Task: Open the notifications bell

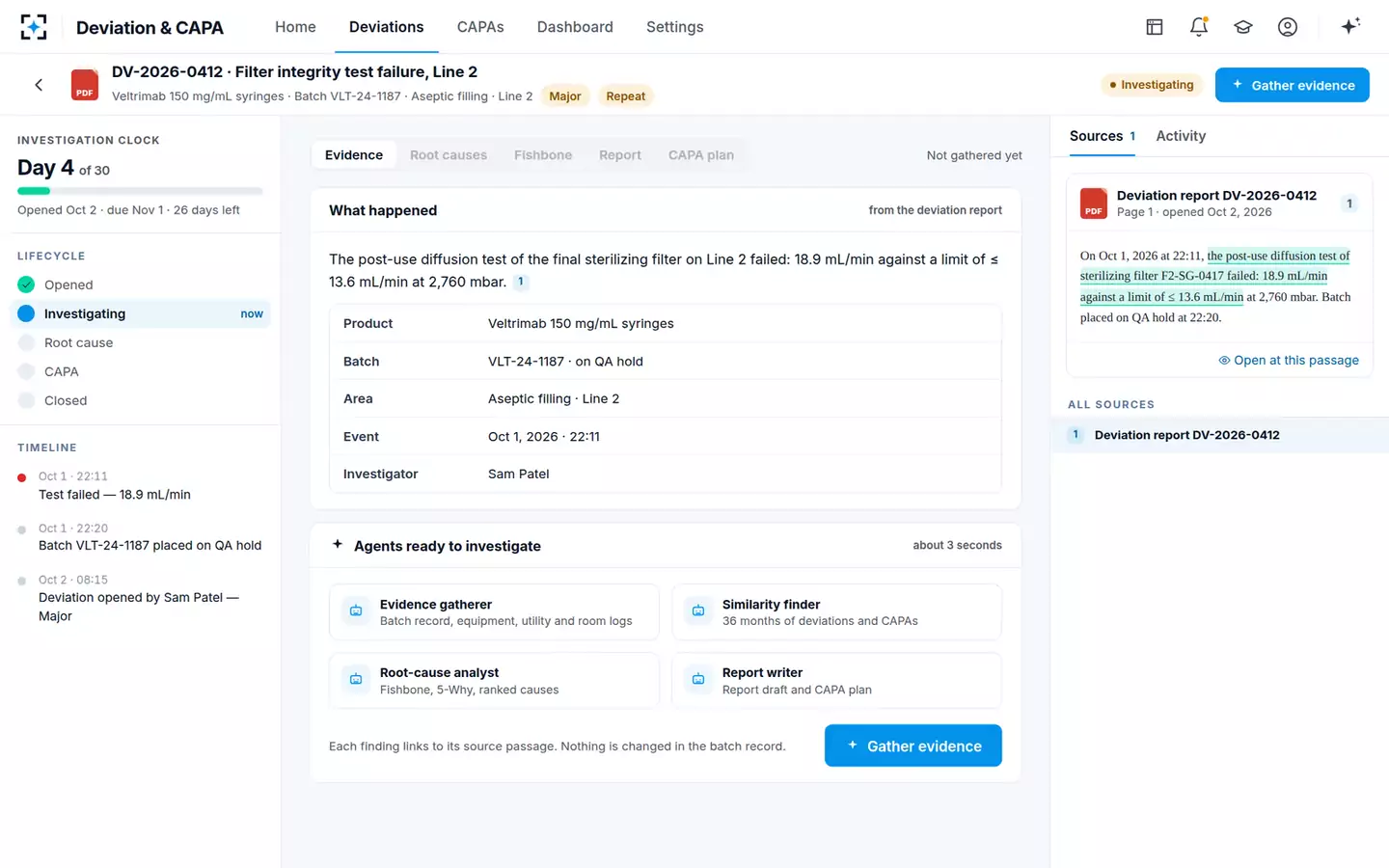Action: [1199, 27]
